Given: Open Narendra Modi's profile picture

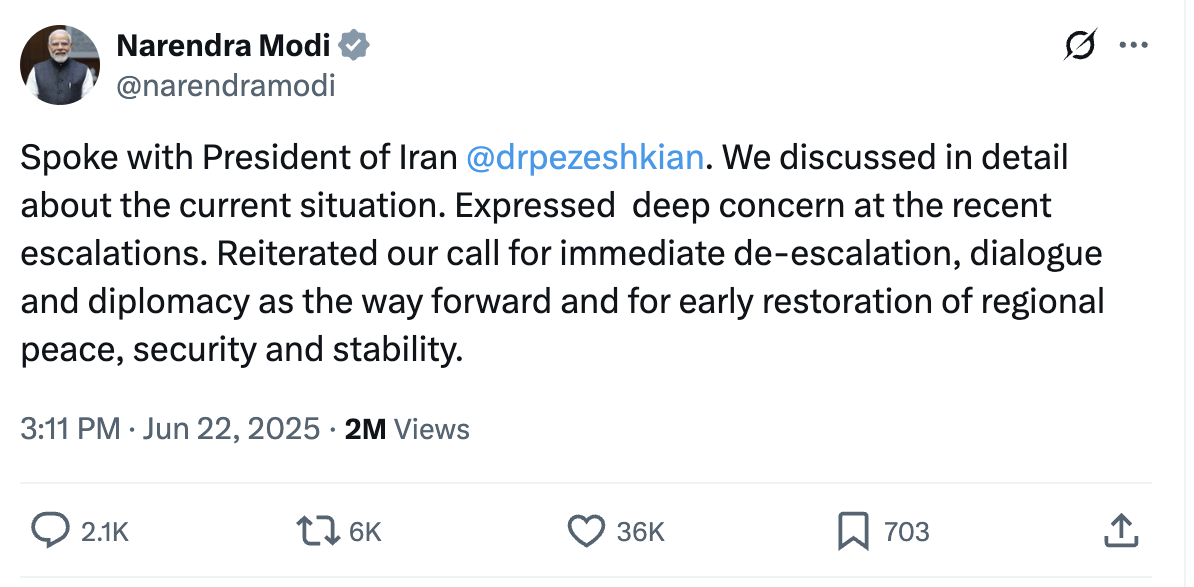Looking at the screenshot, I should pos(60,65).
